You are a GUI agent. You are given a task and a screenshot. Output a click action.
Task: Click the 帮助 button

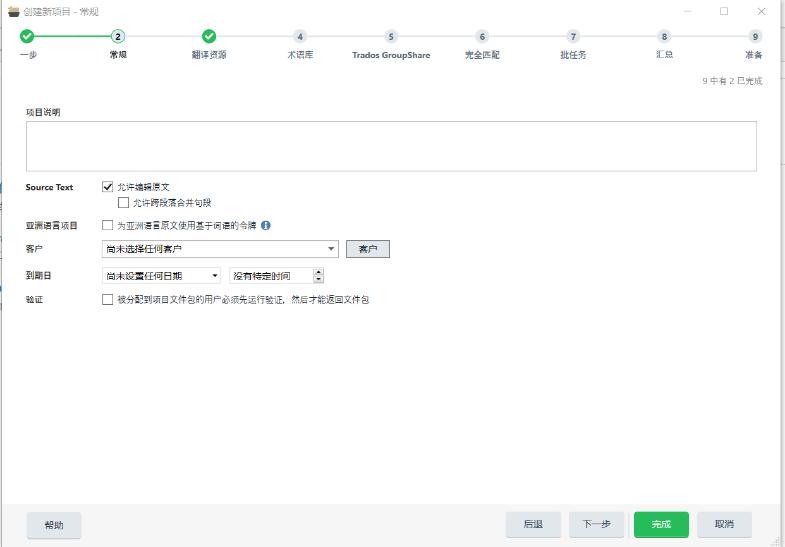click(54, 525)
